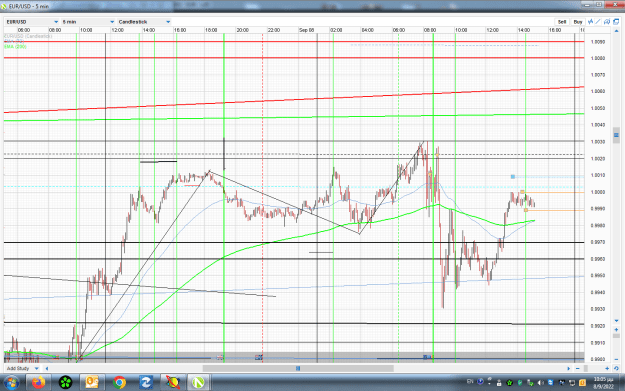The height and width of the screenshot is (391, 625).
Task: Click the green star tray icon
Action: point(510,383)
